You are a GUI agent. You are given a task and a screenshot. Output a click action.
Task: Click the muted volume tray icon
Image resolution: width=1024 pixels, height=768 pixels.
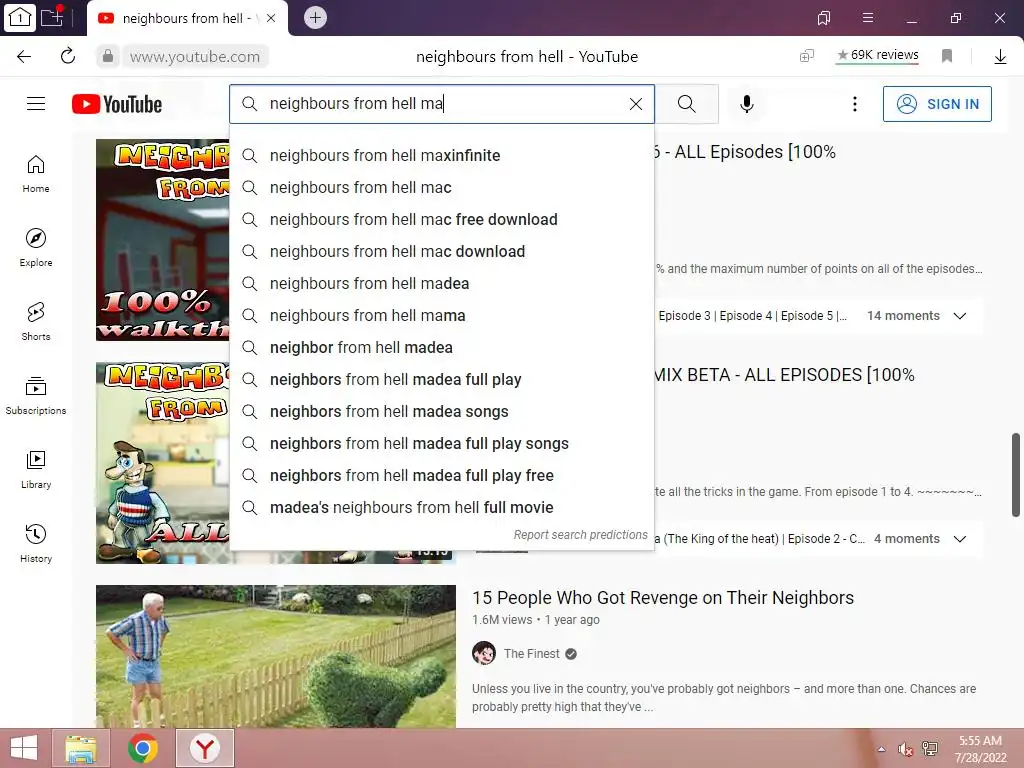click(905, 750)
